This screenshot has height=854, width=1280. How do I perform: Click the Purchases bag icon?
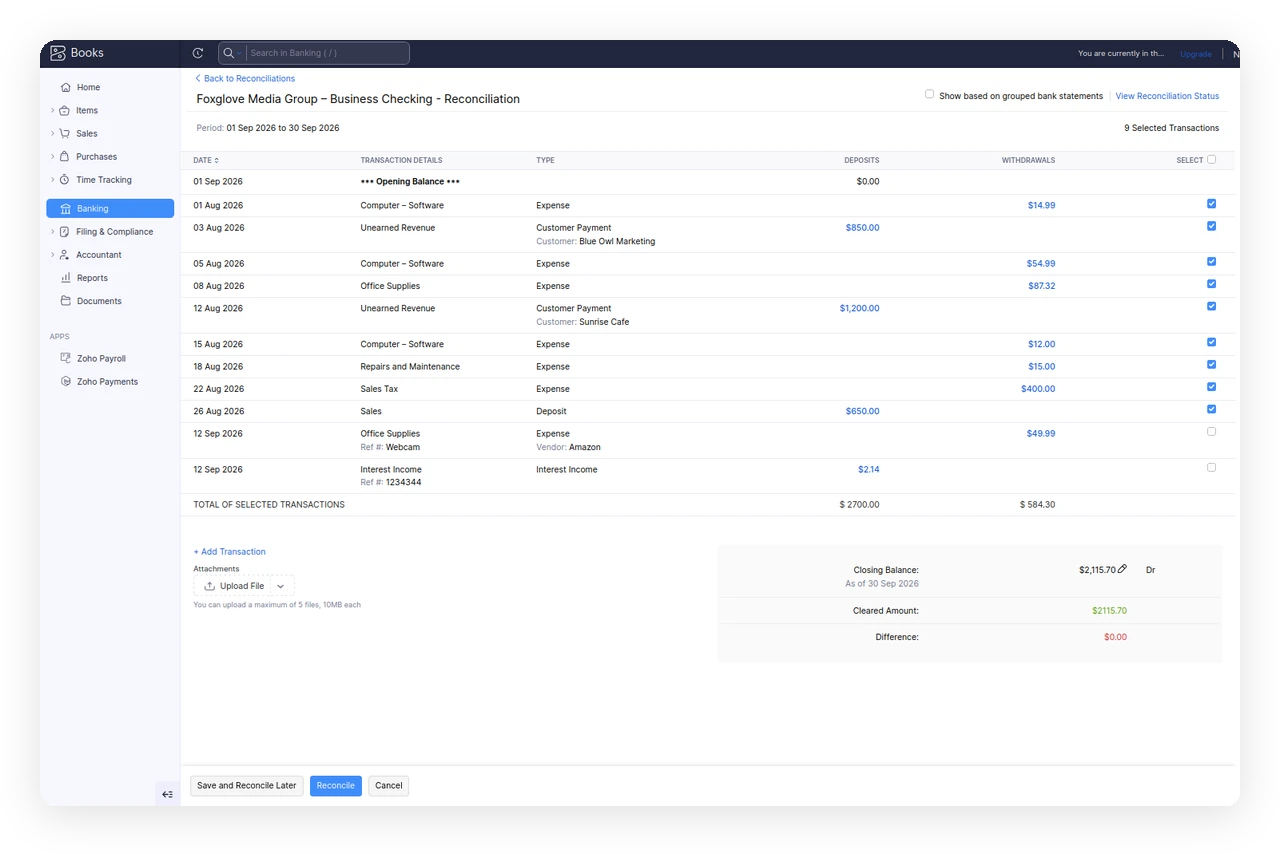pos(65,156)
